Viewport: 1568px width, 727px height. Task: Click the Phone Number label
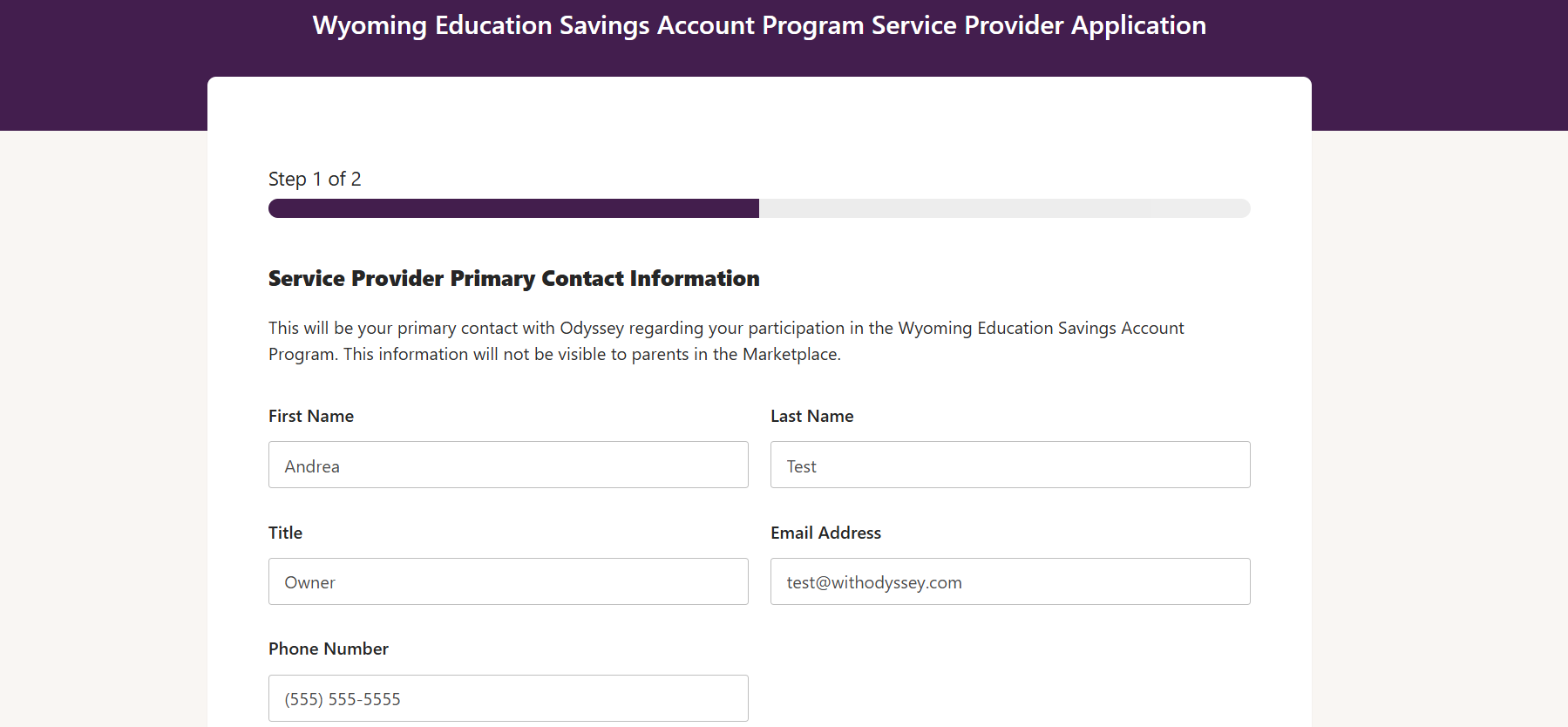pos(329,649)
